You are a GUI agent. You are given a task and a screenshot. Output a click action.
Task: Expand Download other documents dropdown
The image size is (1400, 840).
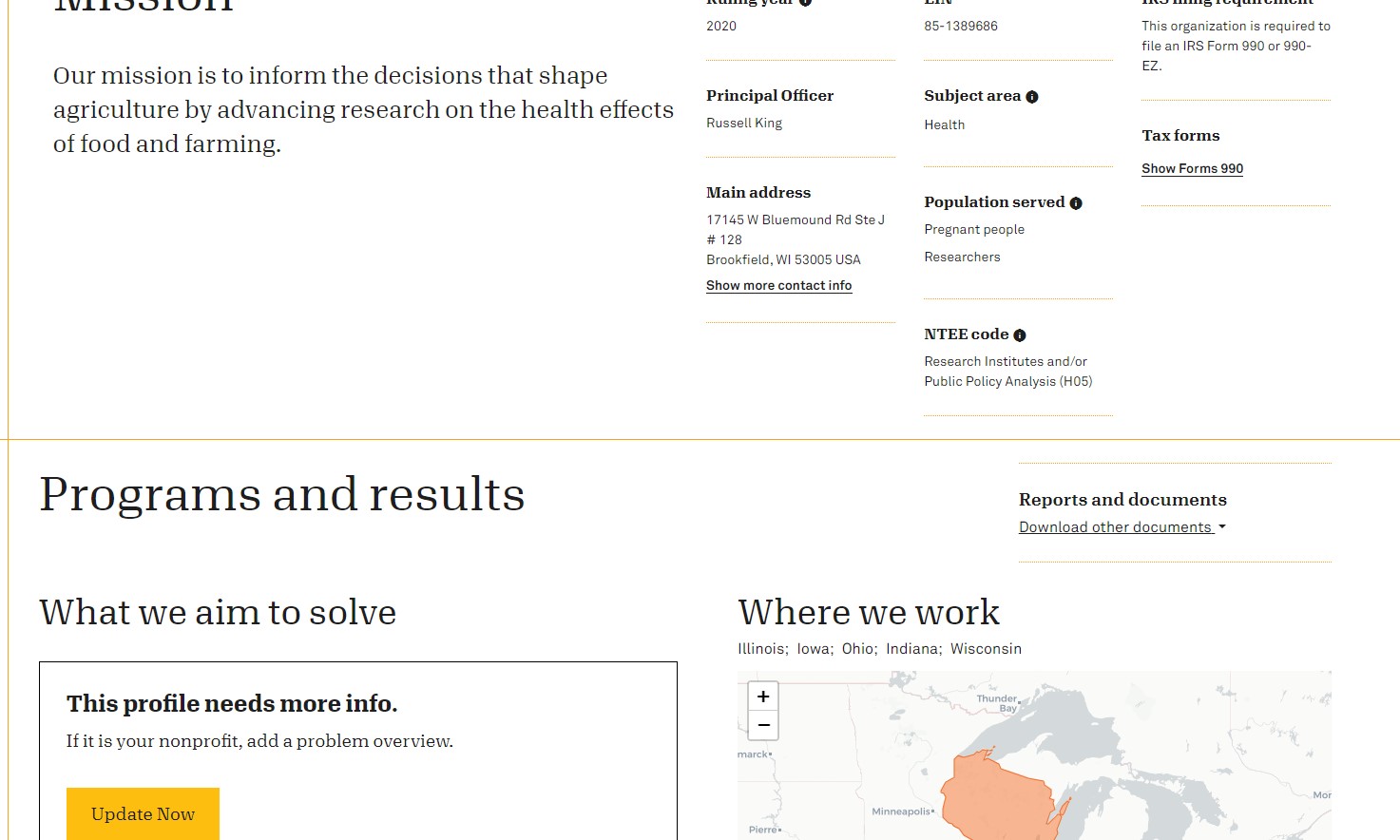coord(1122,527)
